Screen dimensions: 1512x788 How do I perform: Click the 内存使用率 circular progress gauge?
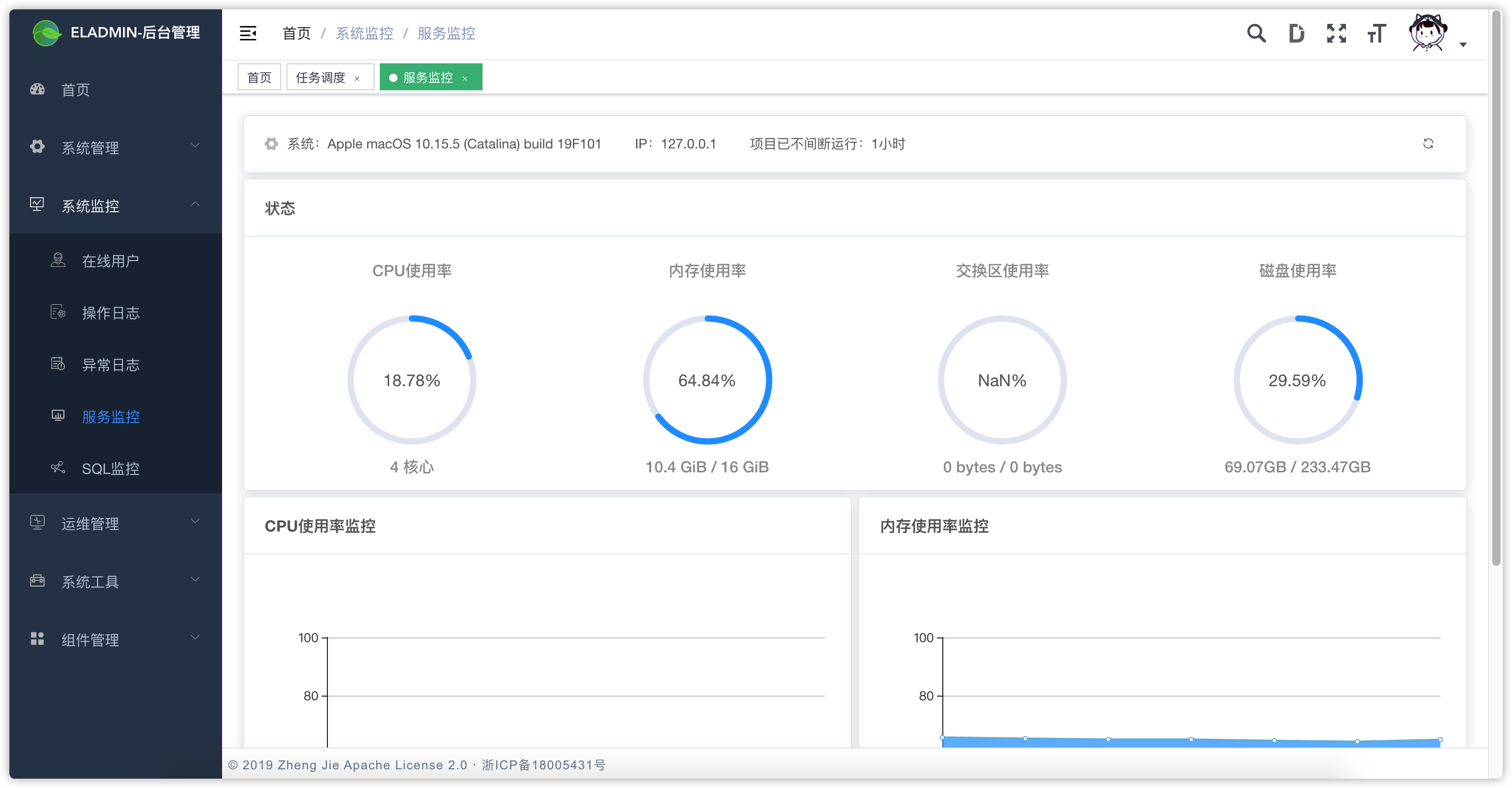pos(707,380)
